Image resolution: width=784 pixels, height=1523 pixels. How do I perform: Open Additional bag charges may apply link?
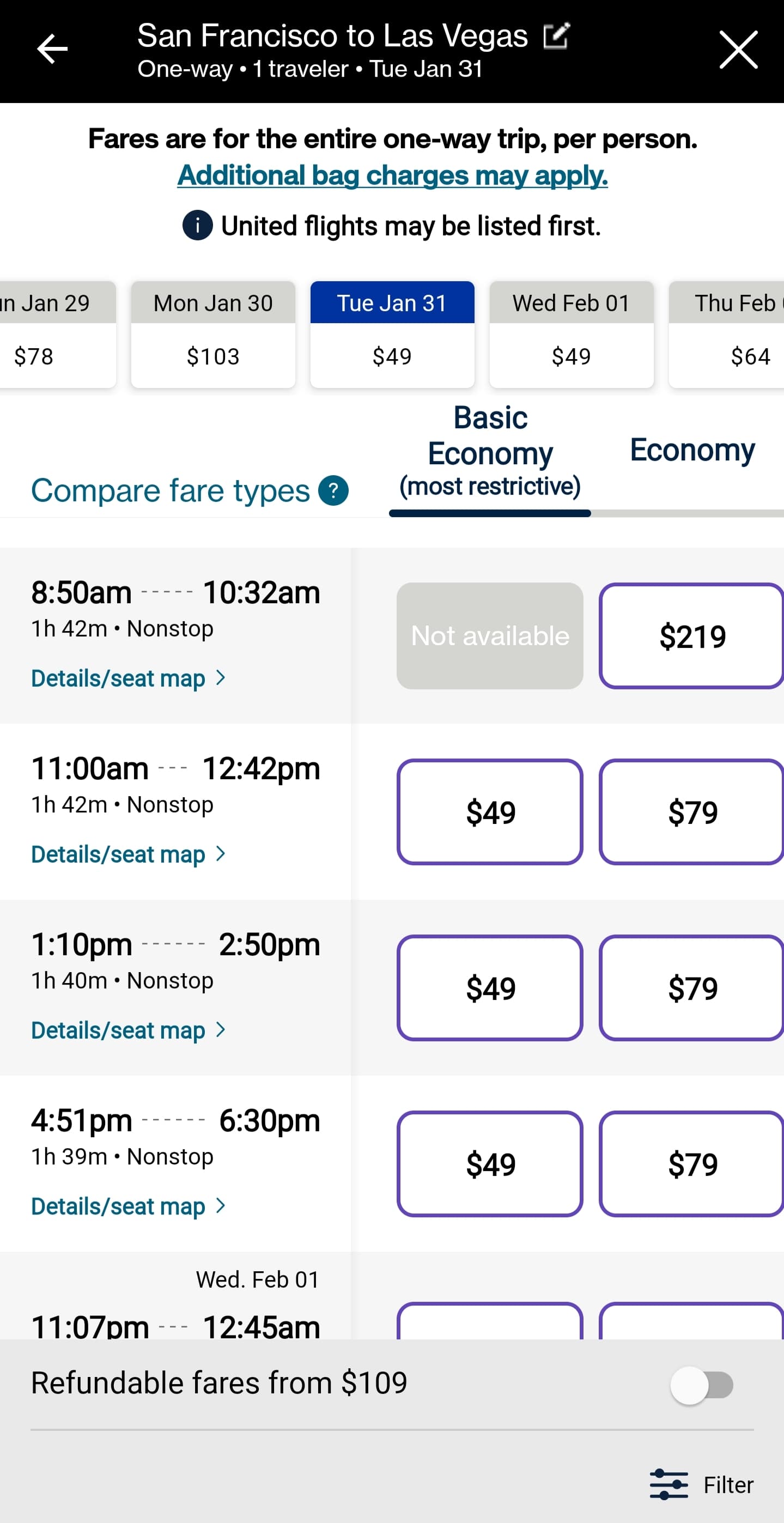point(393,175)
